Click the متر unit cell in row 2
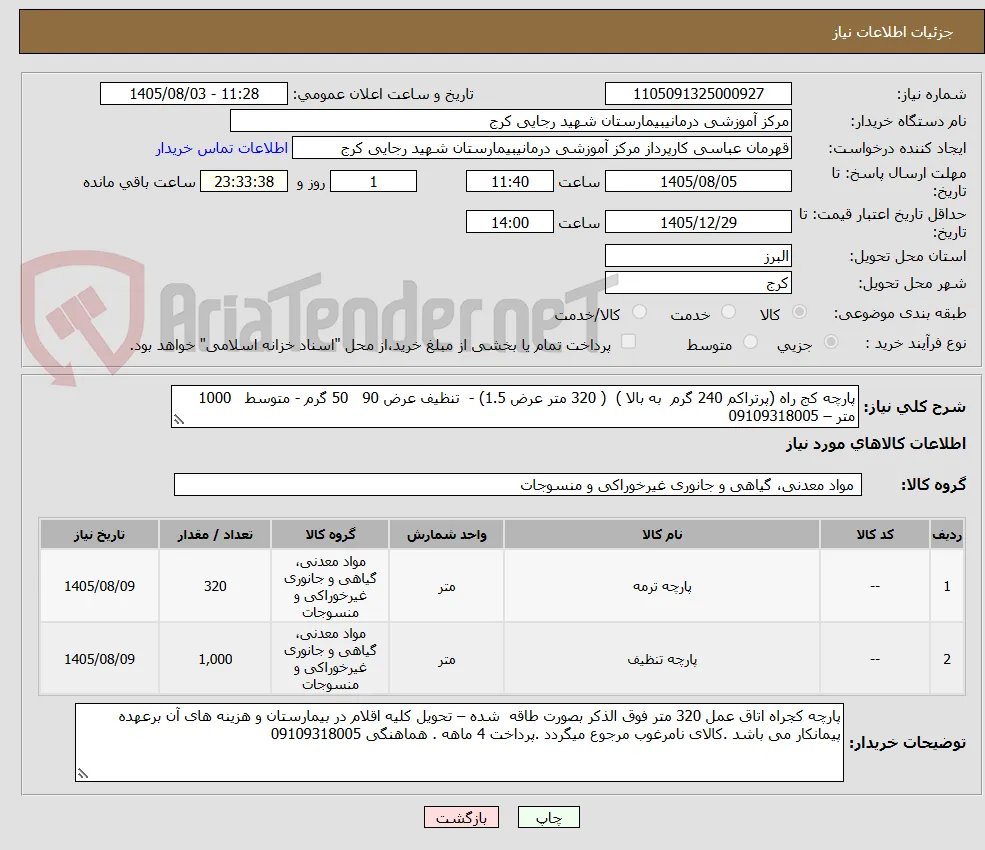The height and width of the screenshot is (850, 985). pyautogui.click(x=446, y=659)
